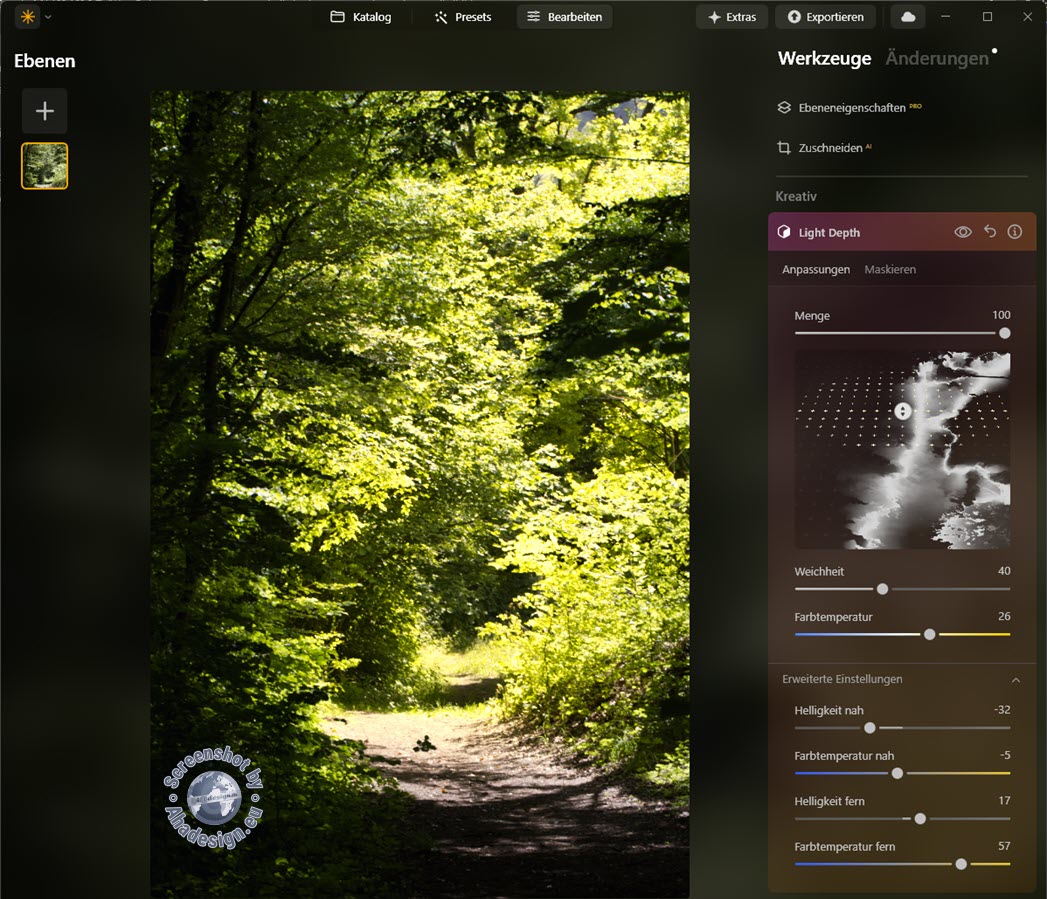1047x899 pixels.
Task: Collapse the Erweiterte Einstellungen section
Action: coord(1016,679)
